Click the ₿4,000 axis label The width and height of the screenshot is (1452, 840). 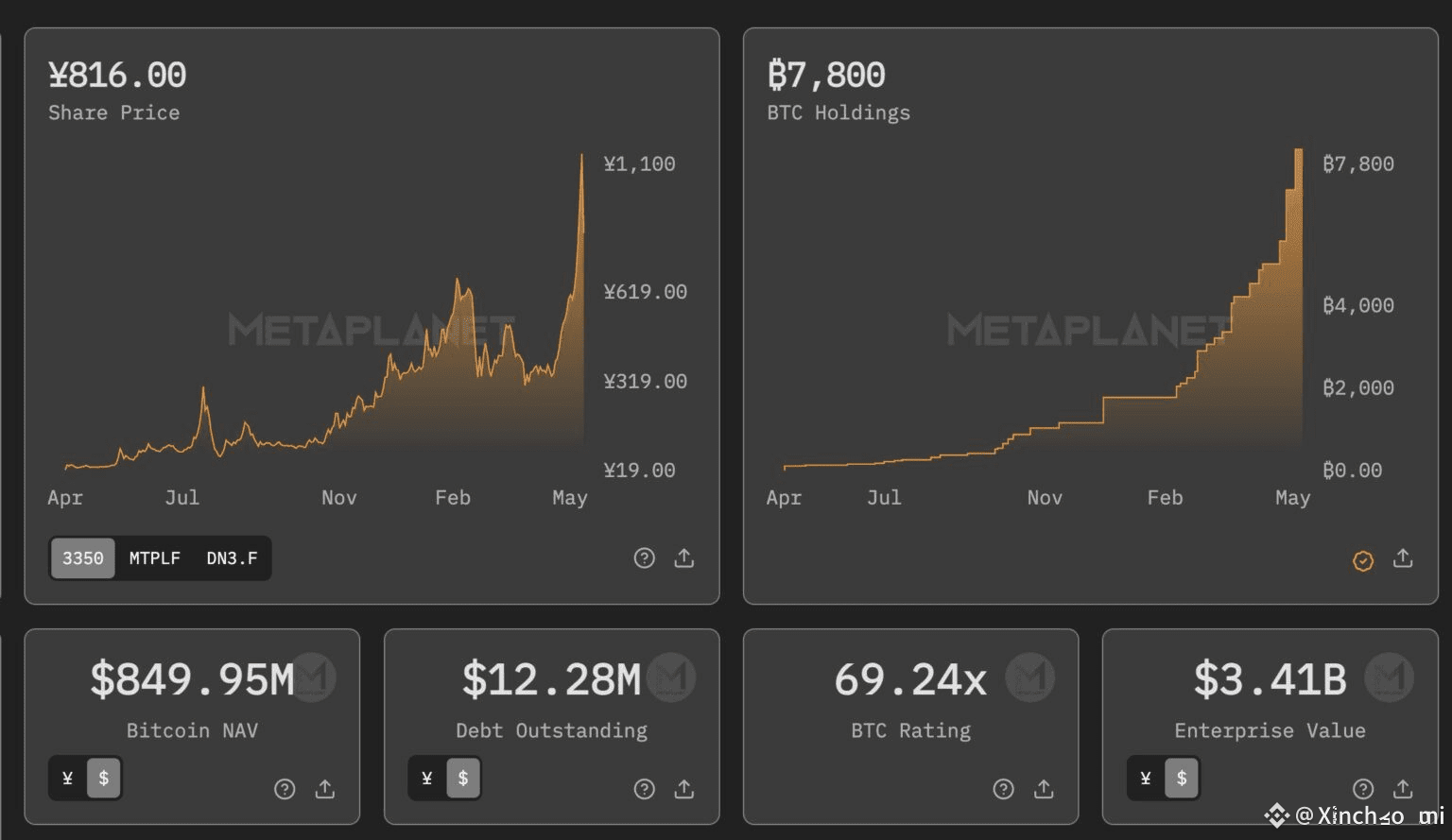tap(1358, 305)
